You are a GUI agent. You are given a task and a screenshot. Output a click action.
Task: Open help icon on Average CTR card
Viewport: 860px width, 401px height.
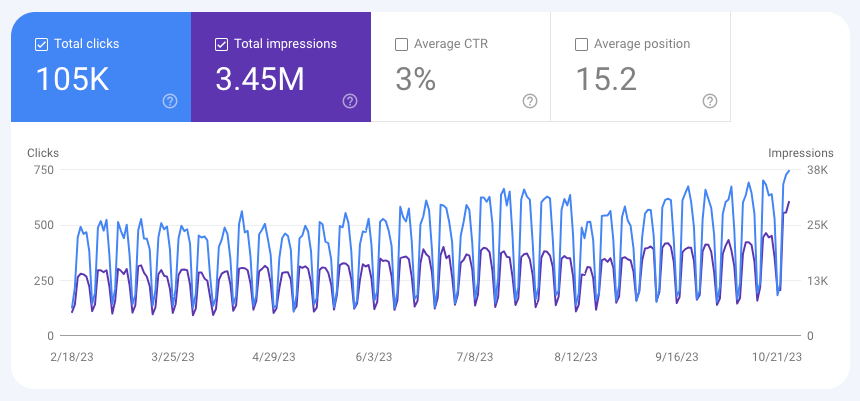pos(530,101)
